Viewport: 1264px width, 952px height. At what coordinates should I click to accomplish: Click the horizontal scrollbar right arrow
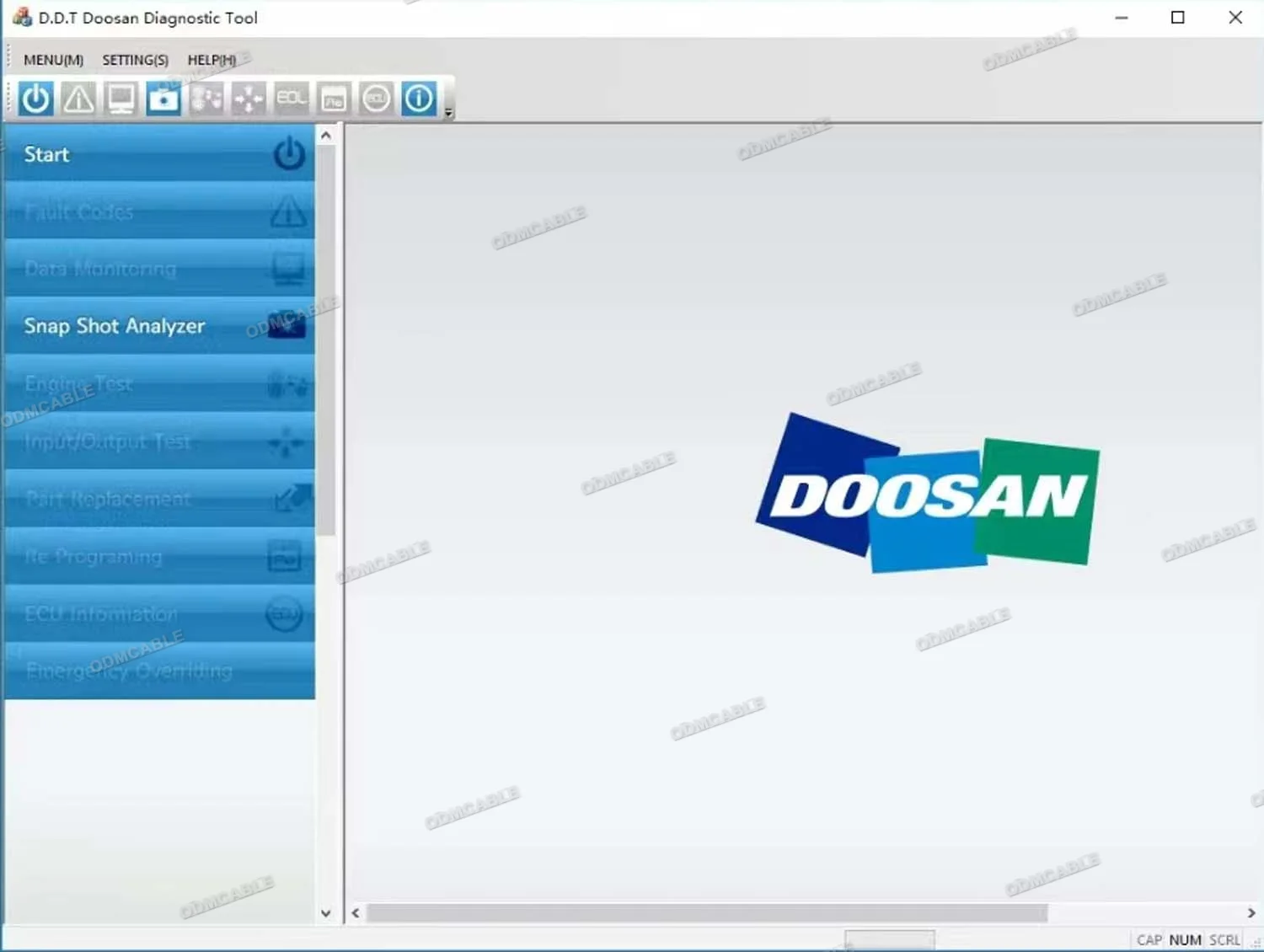[1251, 913]
